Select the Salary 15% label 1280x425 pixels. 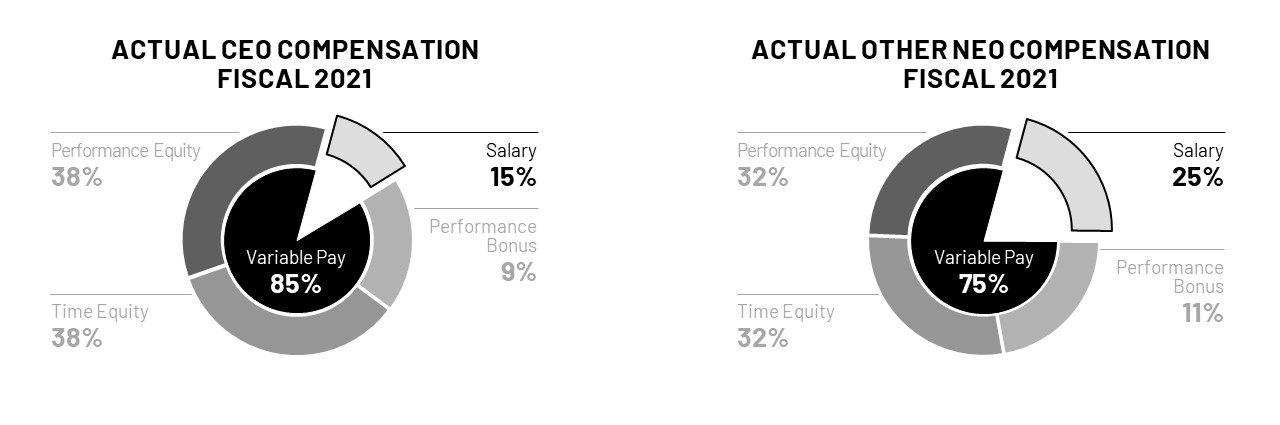pos(510,165)
